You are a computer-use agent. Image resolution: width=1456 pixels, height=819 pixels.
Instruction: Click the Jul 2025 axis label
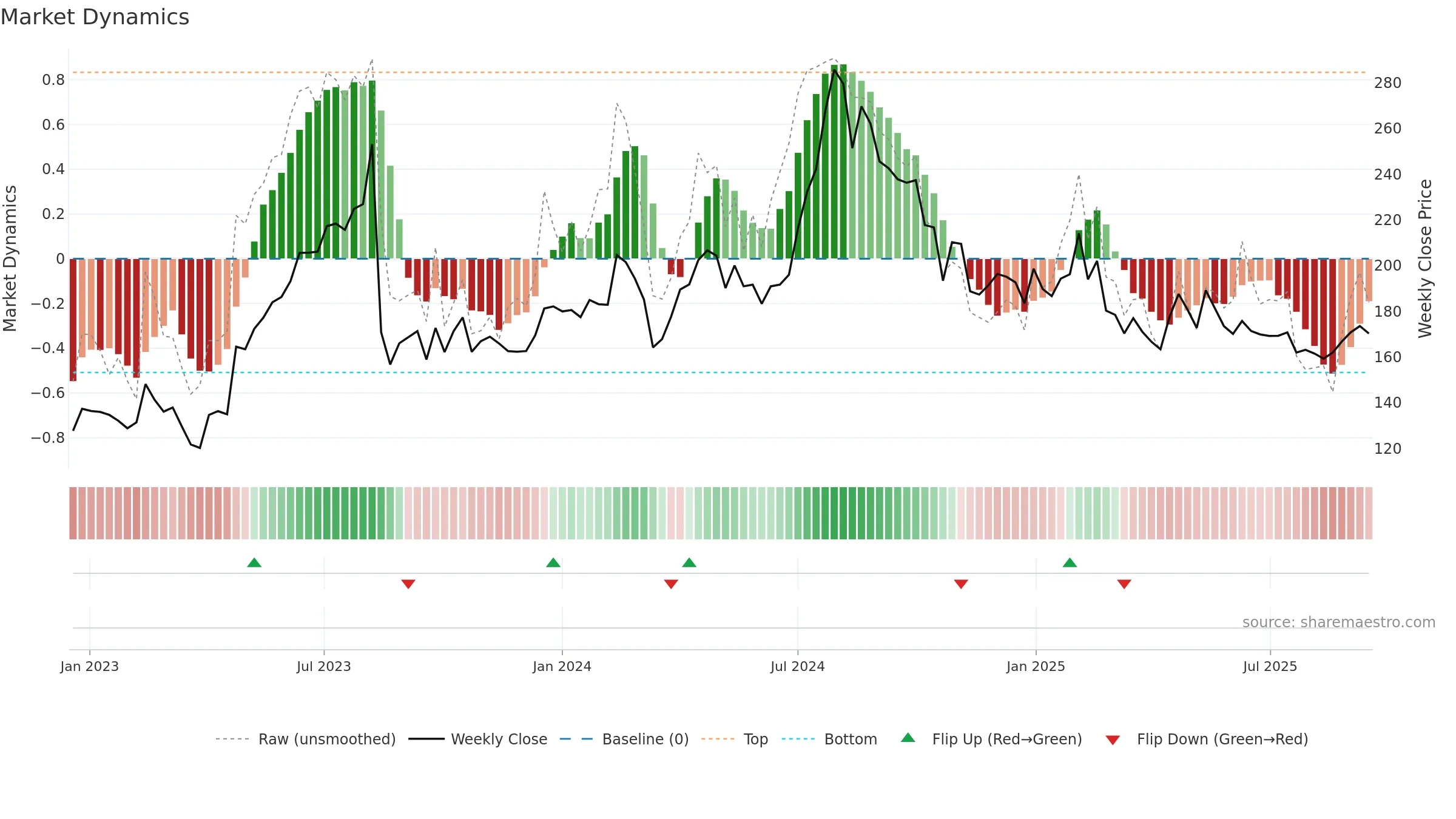click(x=1270, y=666)
